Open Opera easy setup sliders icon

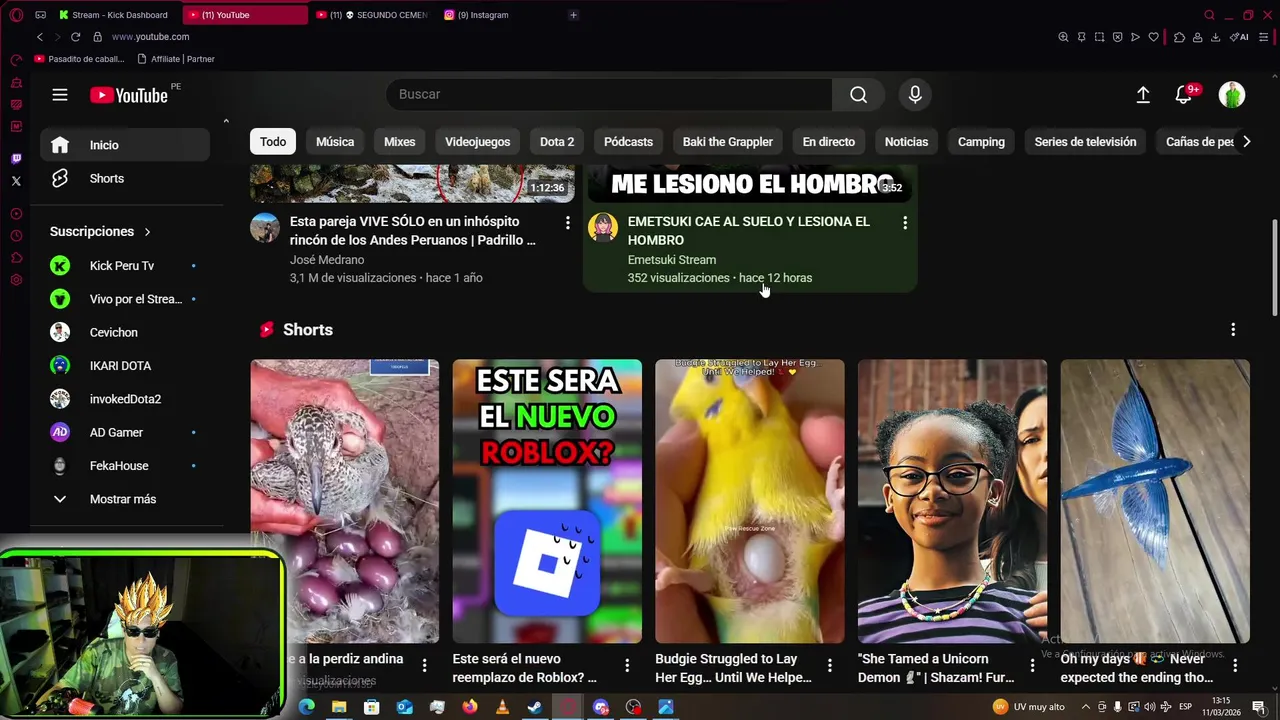pos(1266,37)
